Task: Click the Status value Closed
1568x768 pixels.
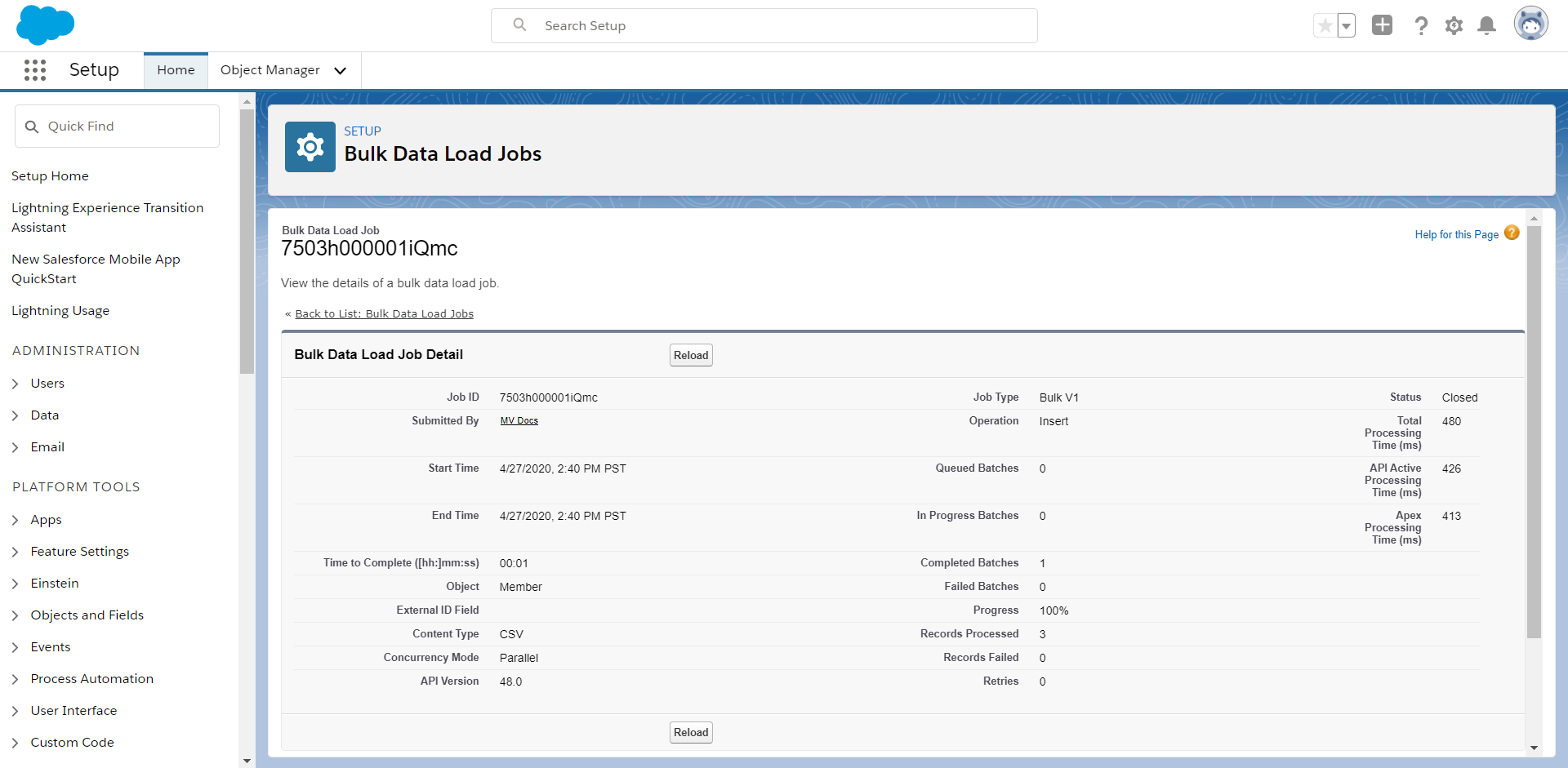Action: (x=1460, y=398)
